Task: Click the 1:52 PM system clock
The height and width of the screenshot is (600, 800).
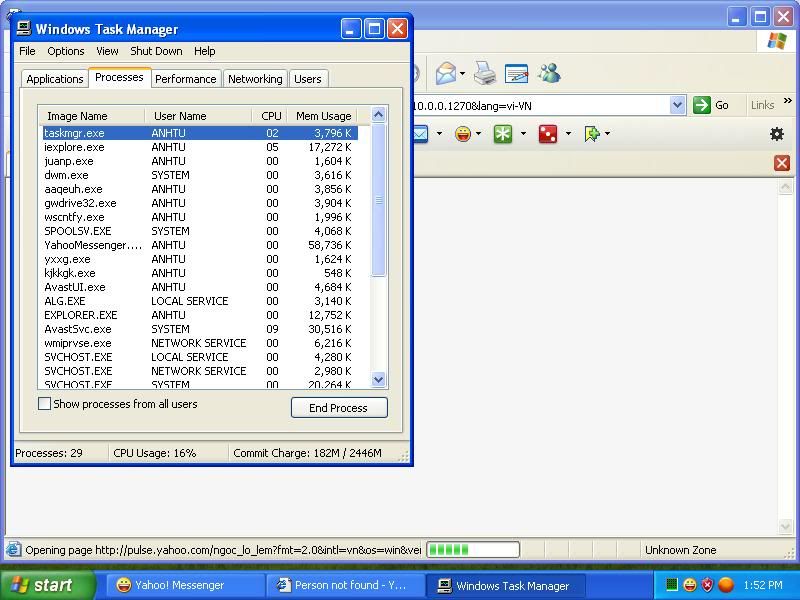Action: (x=763, y=585)
